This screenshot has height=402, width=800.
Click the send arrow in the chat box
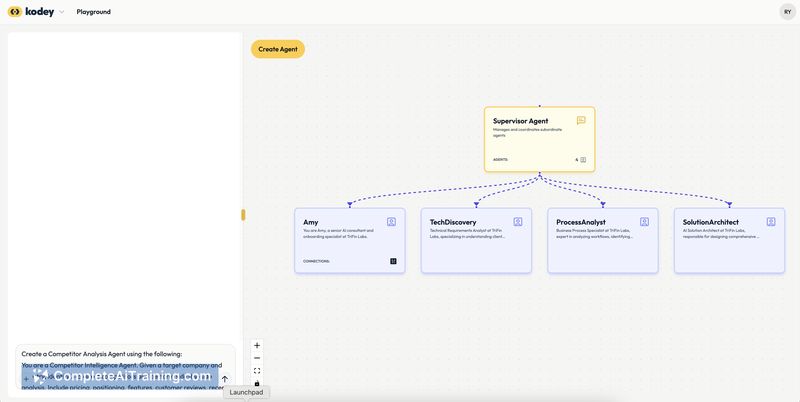tap(225, 379)
